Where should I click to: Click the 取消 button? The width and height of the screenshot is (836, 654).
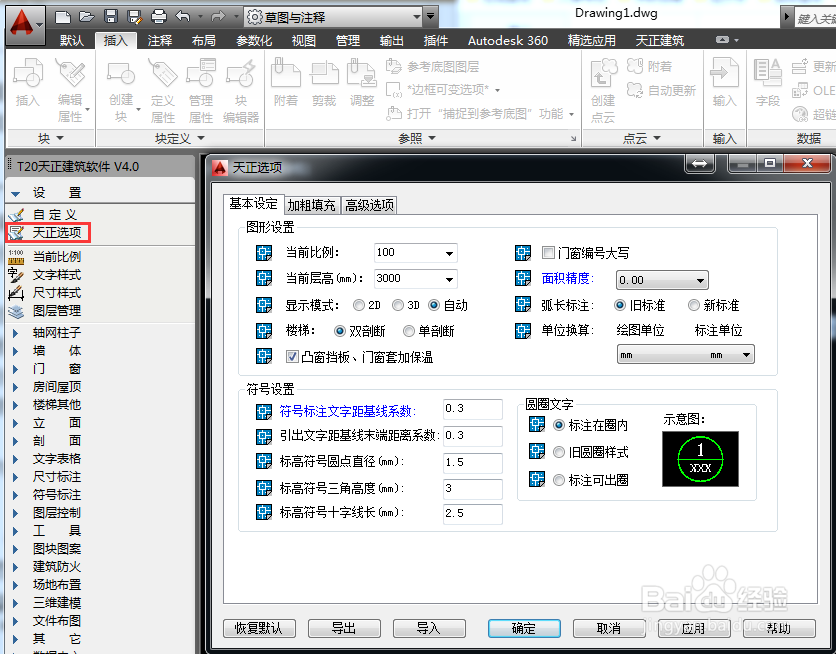(608, 628)
